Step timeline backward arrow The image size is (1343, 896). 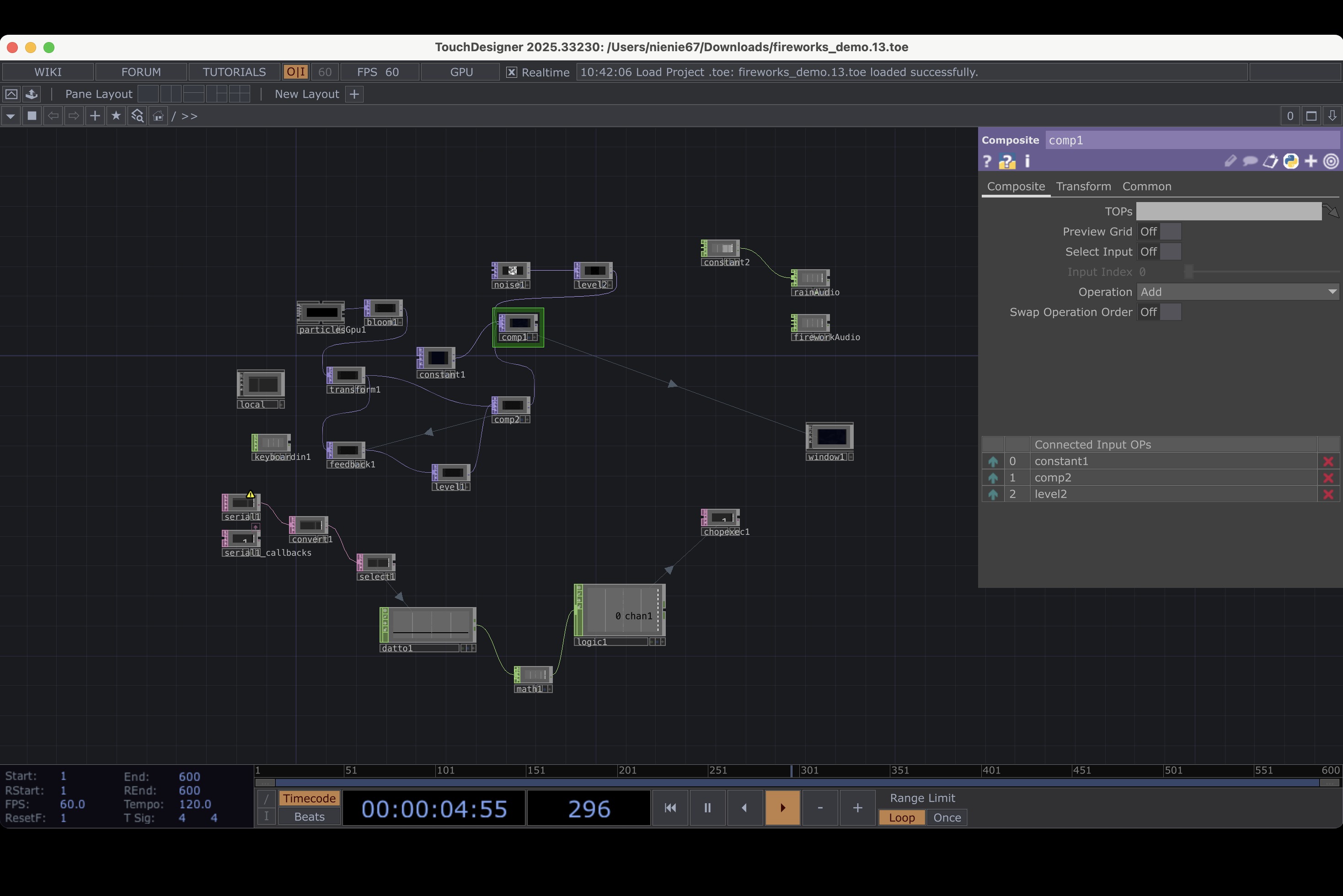pos(744,807)
